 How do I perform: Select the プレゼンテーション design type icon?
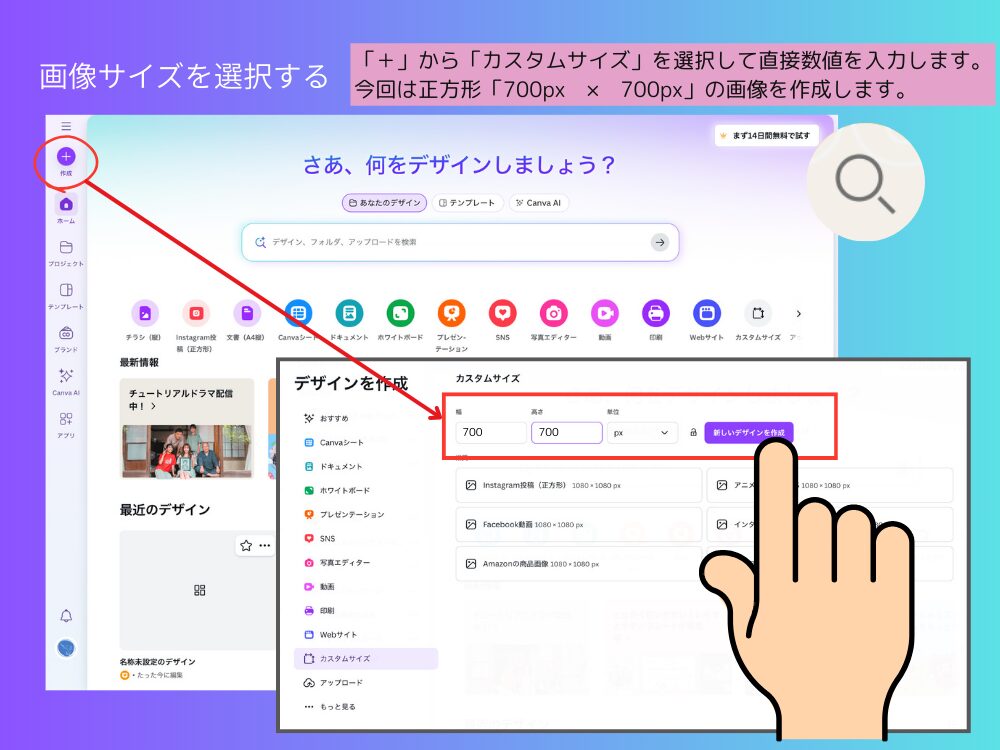click(x=452, y=313)
